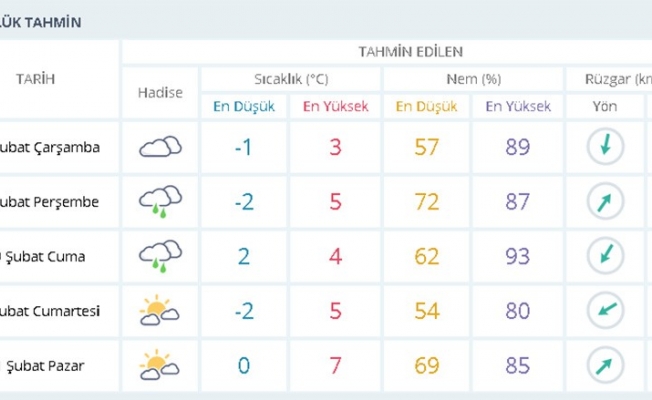This screenshot has height=400, width=652.
Task: Click the cloudy icon for Şubat Çarşamba
Action: (160, 148)
